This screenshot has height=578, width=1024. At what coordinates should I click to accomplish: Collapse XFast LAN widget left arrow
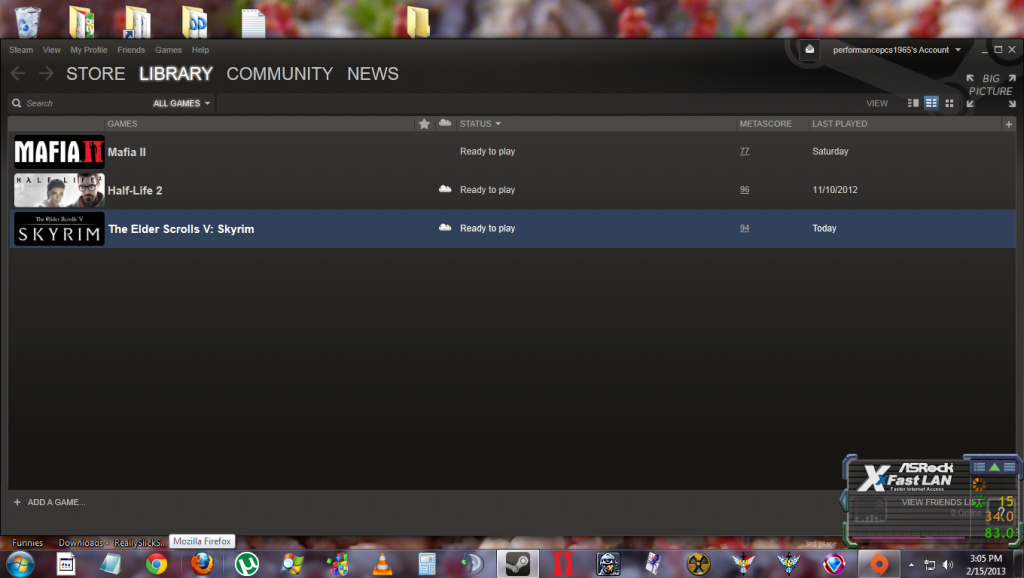pyautogui.click(x=842, y=502)
